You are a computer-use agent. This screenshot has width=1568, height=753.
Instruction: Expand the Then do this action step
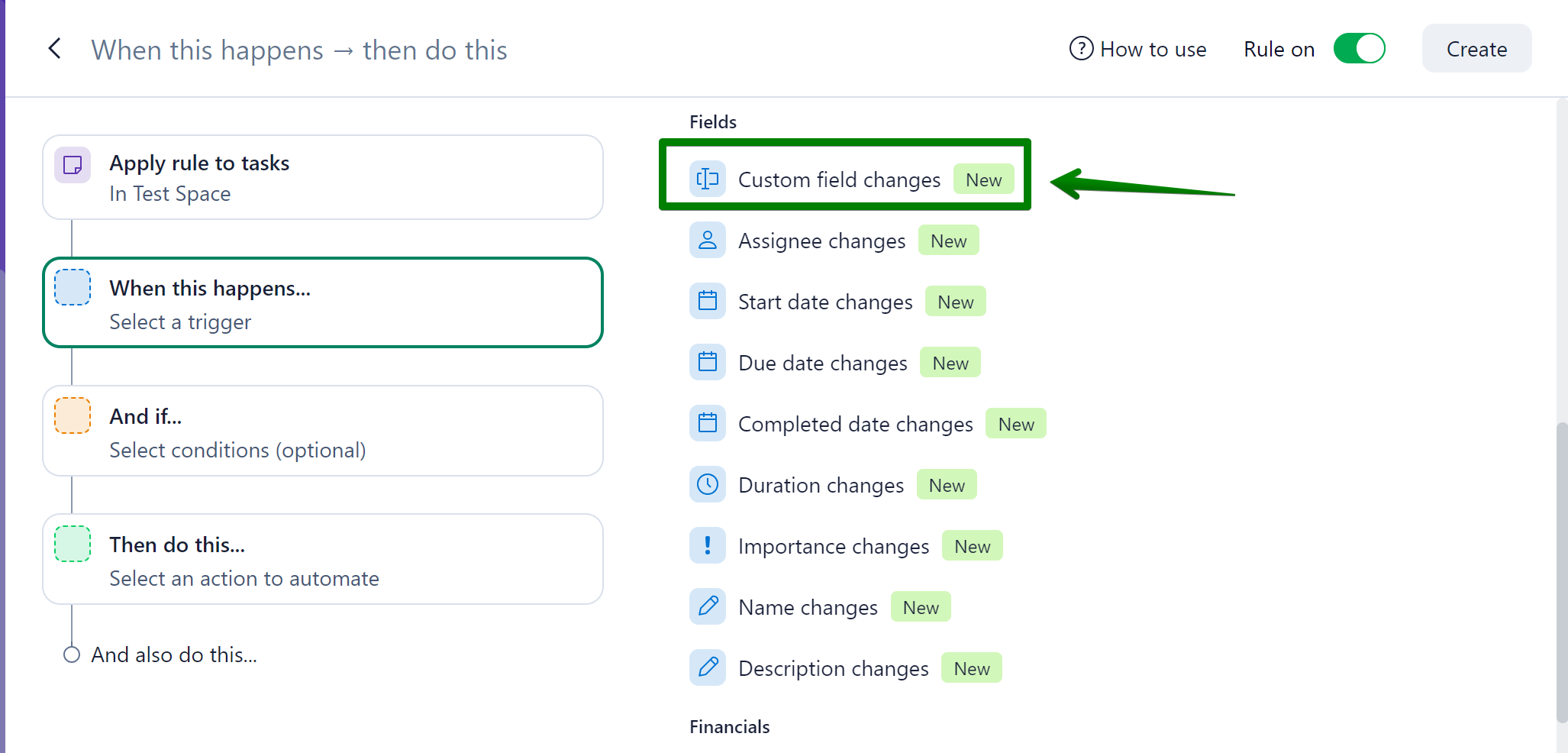pyautogui.click(x=322, y=559)
